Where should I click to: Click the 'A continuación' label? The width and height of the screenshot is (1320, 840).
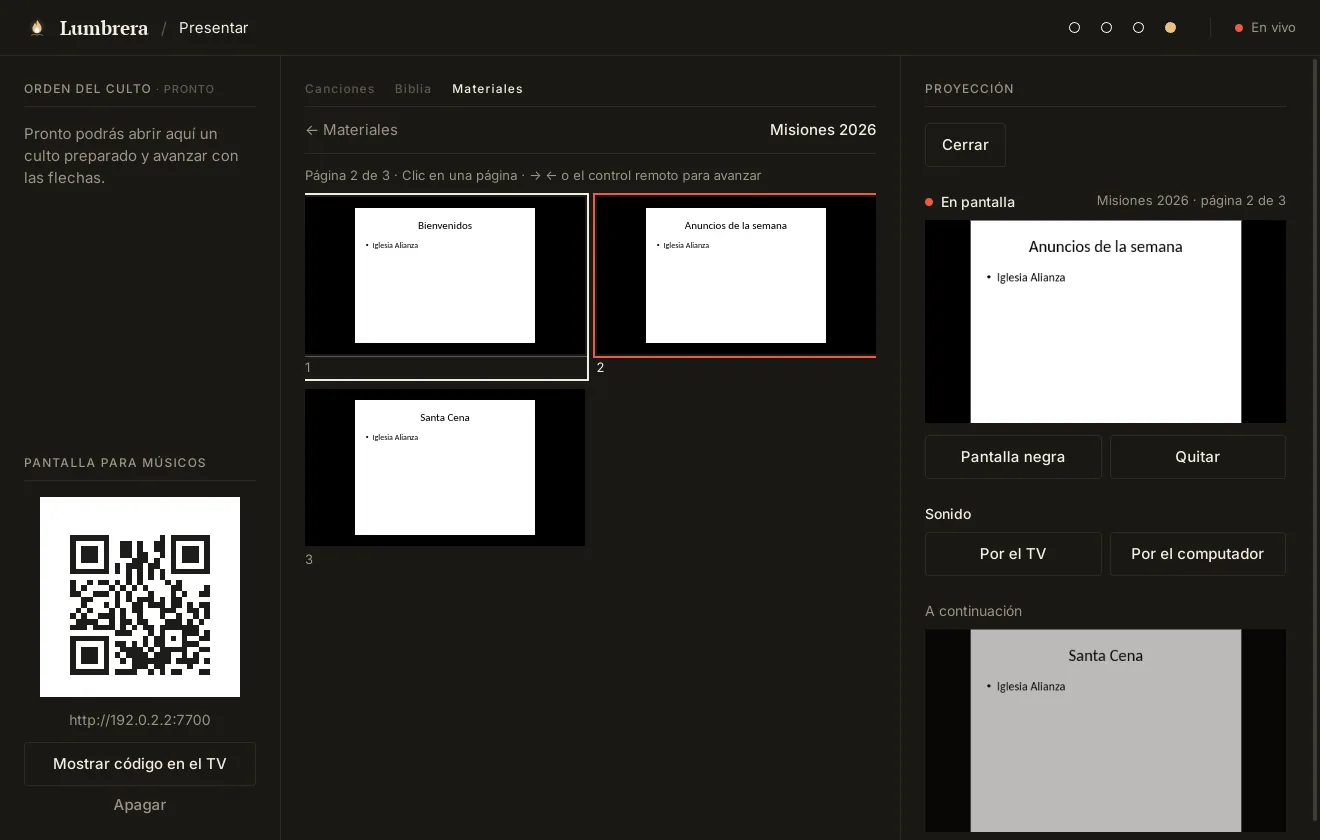click(x=973, y=611)
